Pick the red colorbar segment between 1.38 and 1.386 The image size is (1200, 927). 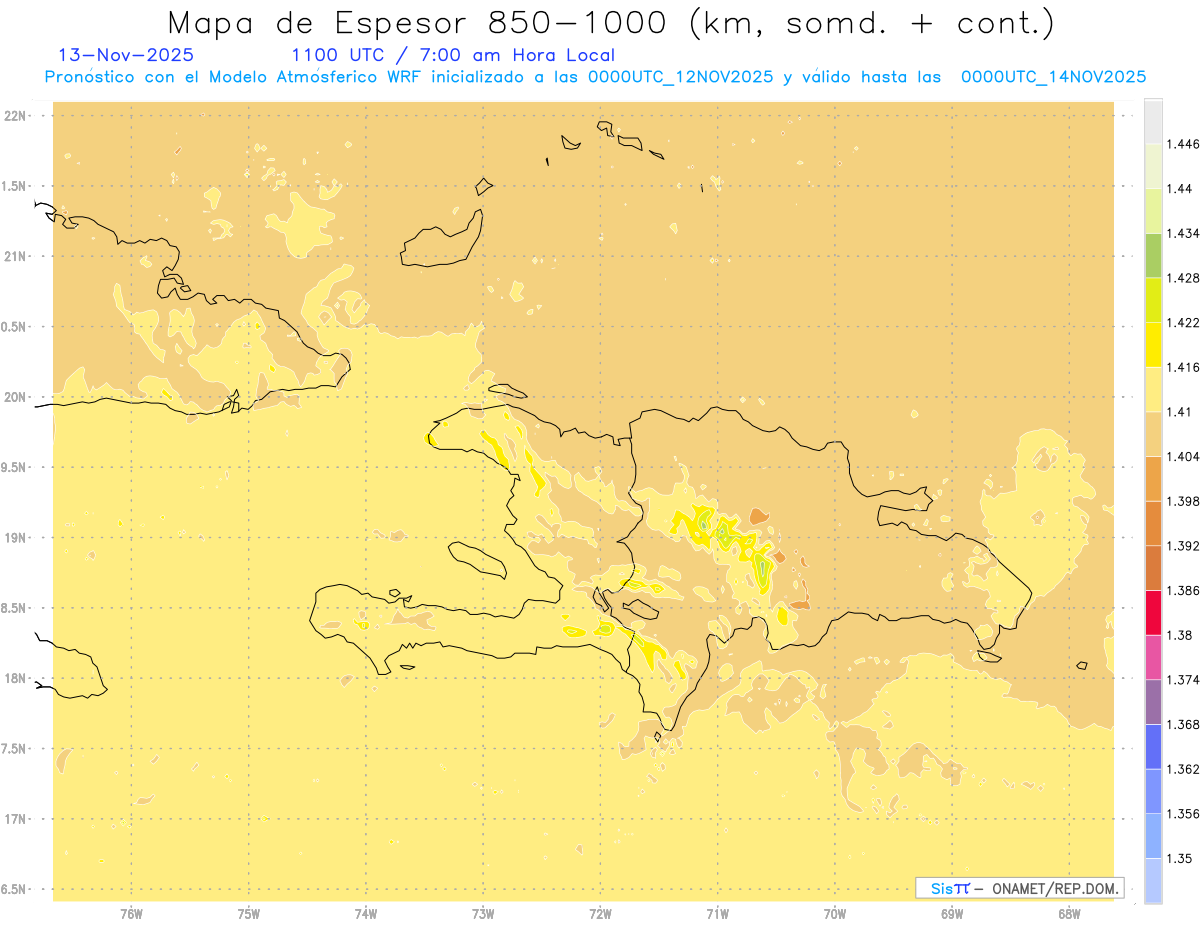1153,612
